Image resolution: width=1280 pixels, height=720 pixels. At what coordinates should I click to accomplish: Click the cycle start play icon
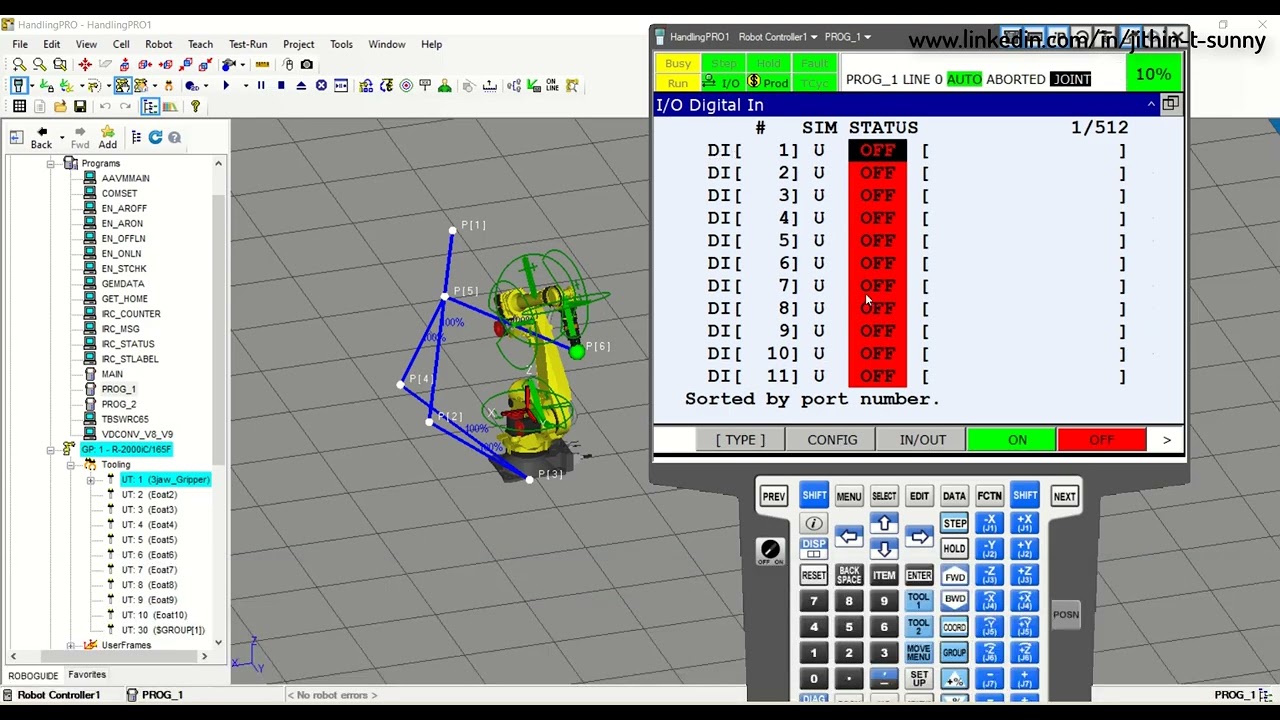tap(226, 86)
